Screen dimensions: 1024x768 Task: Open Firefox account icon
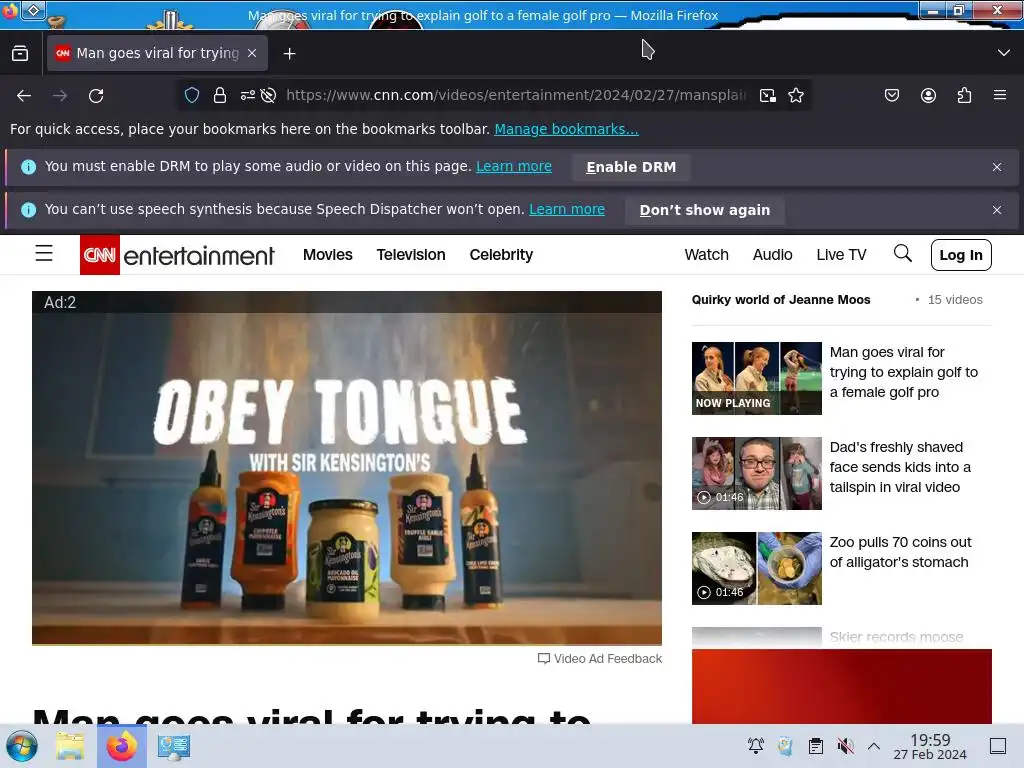click(928, 95)
